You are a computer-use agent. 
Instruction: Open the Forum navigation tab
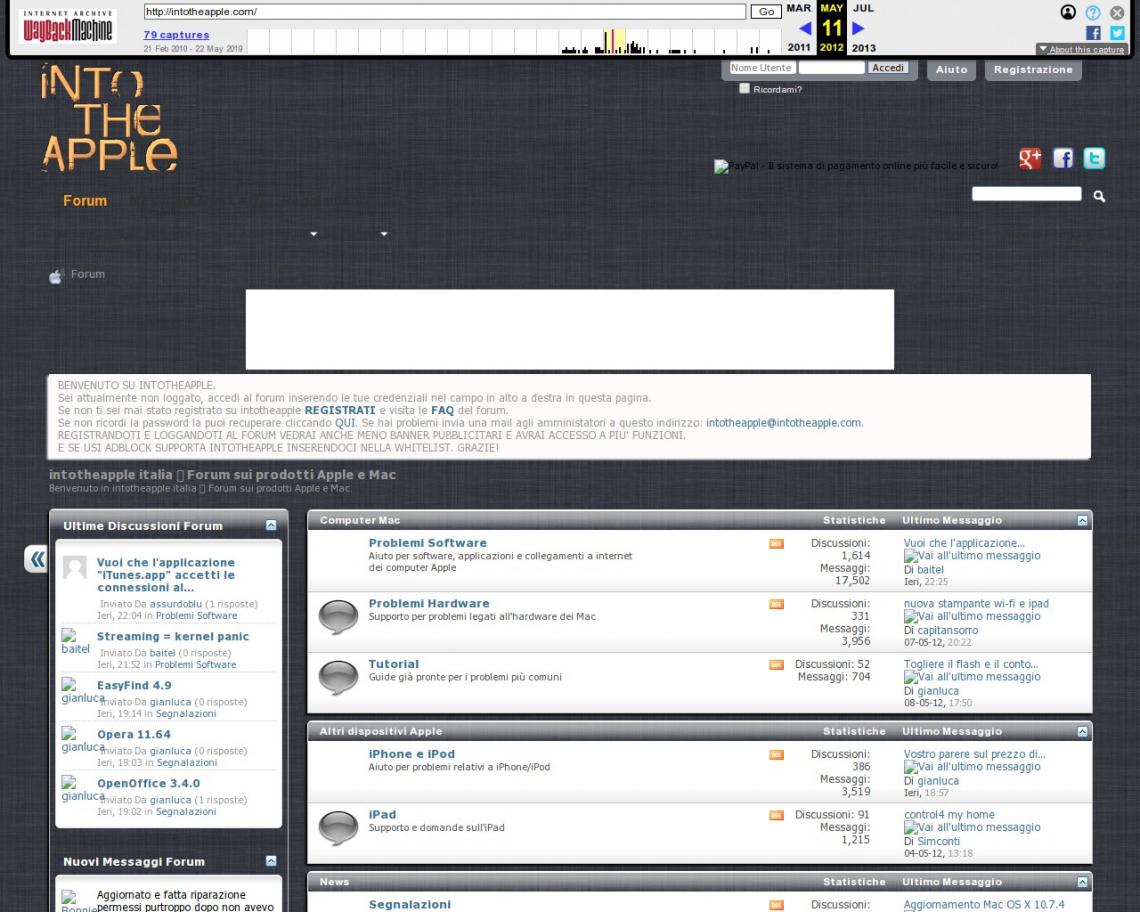[x=84, y=201]
